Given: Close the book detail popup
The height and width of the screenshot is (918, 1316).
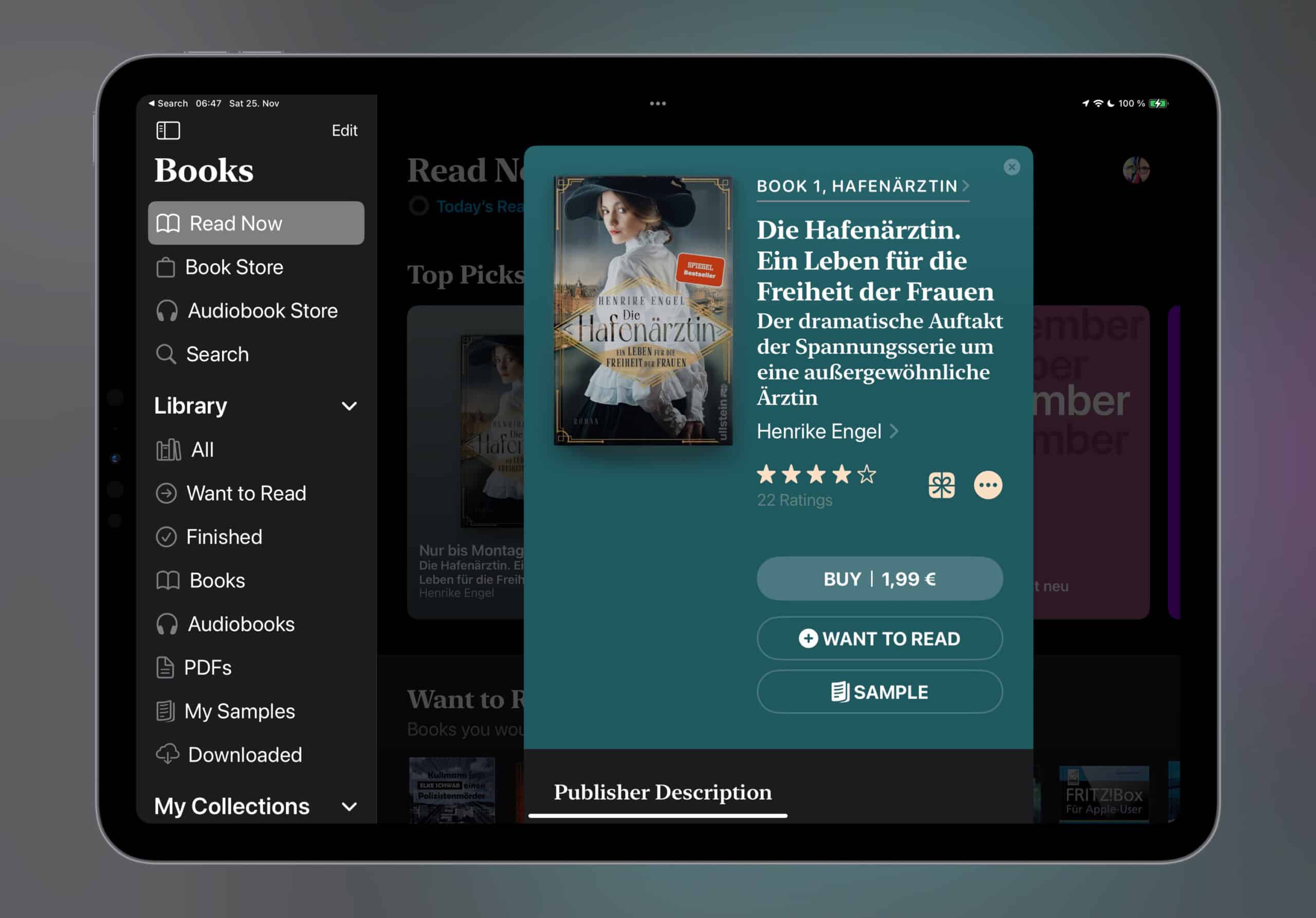Looking at the screenshot, I should click(1012, 167).
